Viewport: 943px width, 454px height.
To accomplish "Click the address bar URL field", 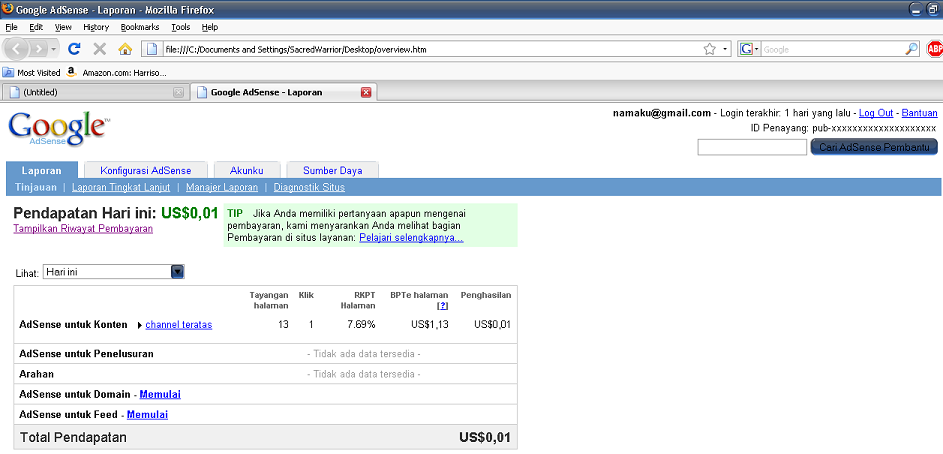I will [x=430, y=49].
